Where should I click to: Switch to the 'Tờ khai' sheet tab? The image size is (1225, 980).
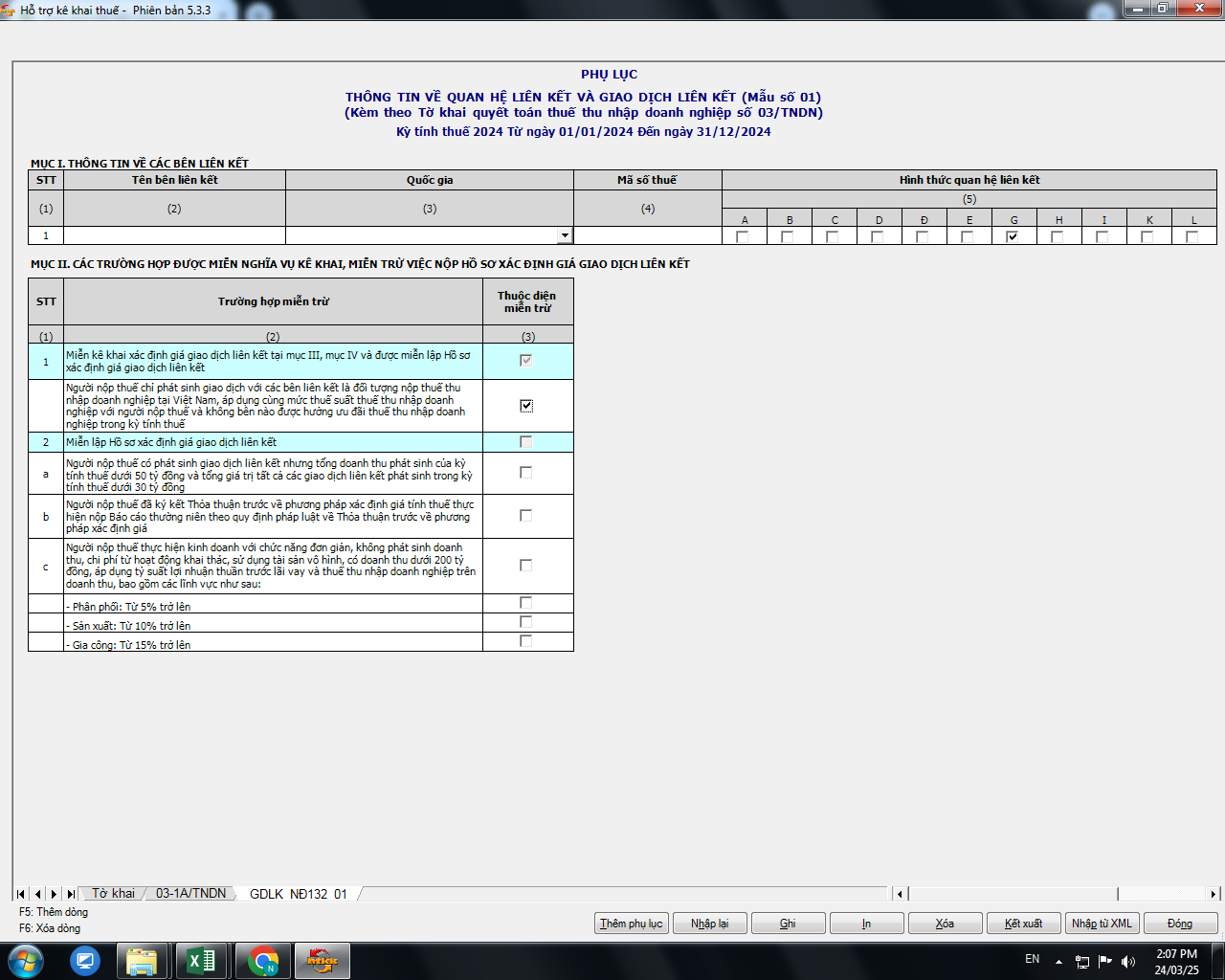(x=113, y=893)
